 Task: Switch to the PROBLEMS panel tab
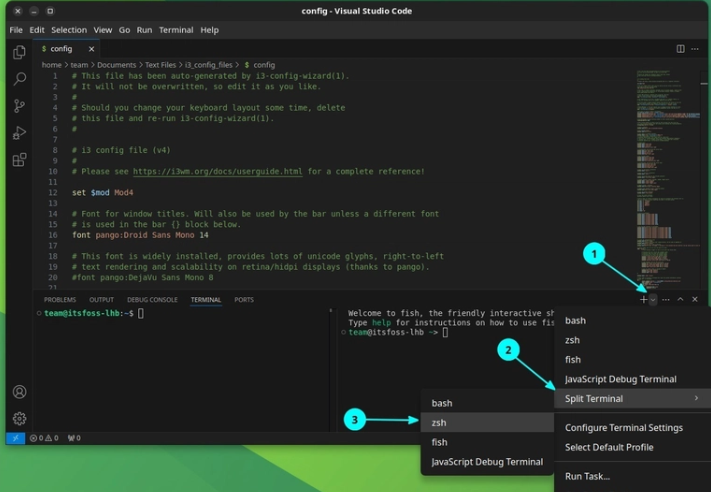60,299
